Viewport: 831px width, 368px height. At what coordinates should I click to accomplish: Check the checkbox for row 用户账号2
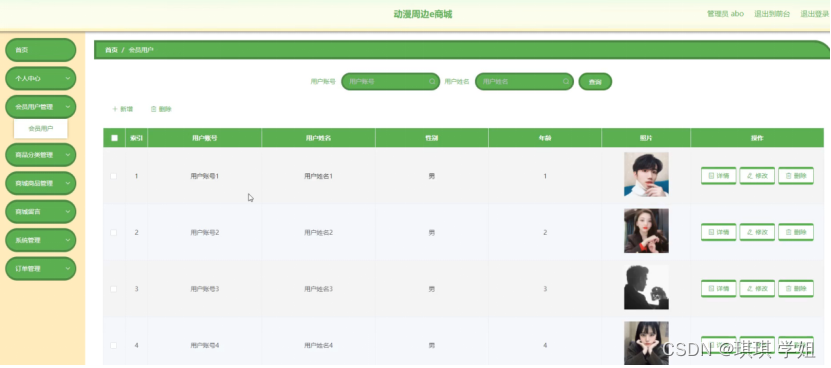(x=113, y=232)
